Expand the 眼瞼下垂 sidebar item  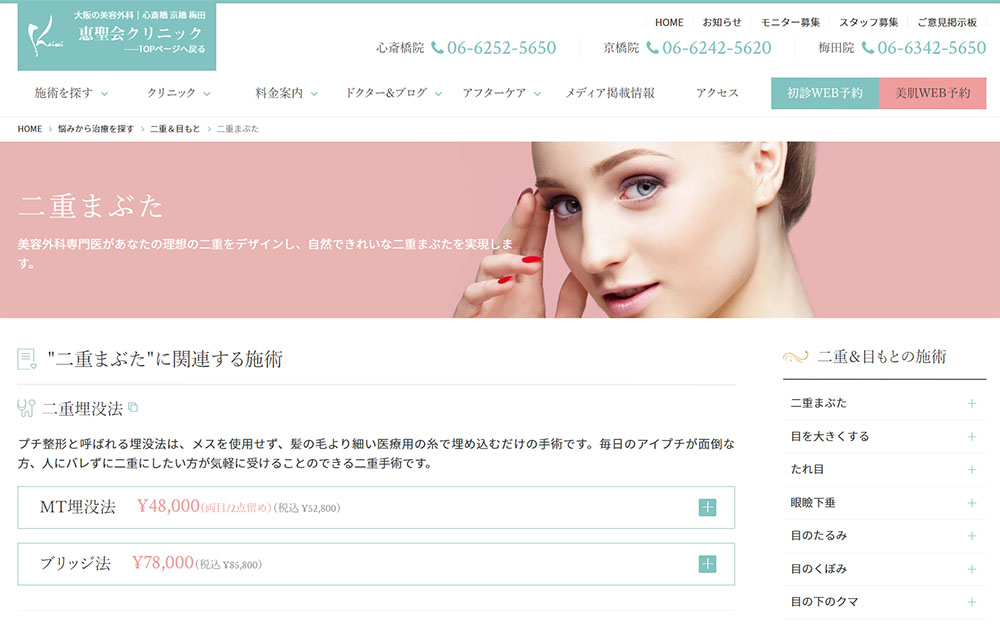pyautogui.click(x=971, y=503)
